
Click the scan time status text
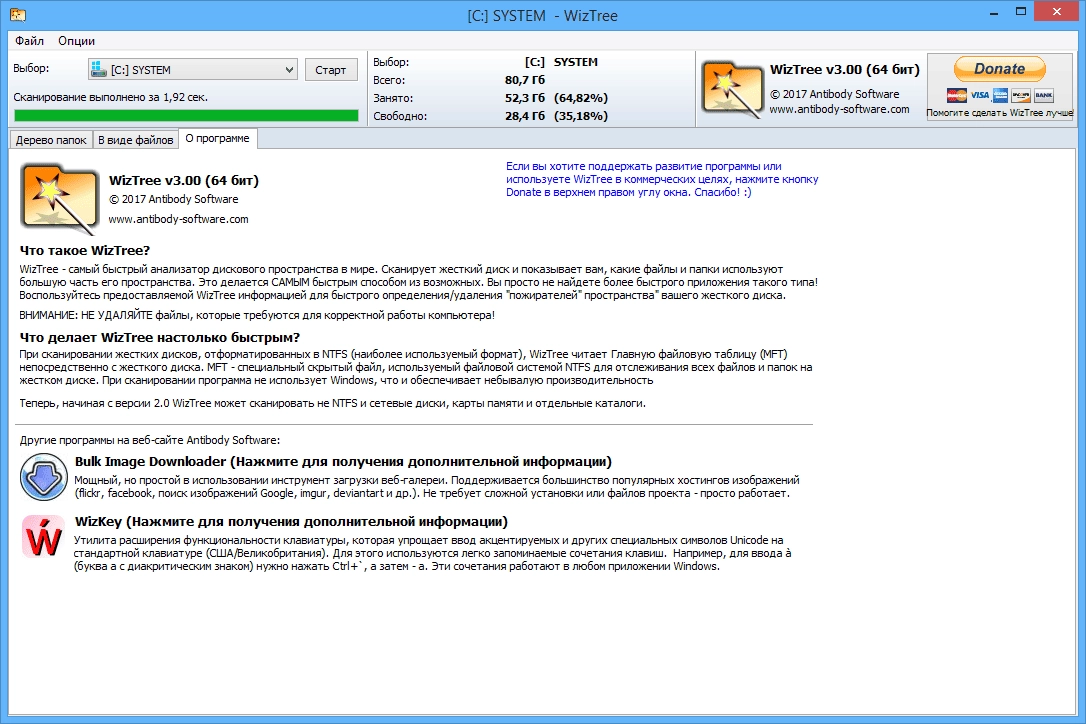(x=111, y=97)
